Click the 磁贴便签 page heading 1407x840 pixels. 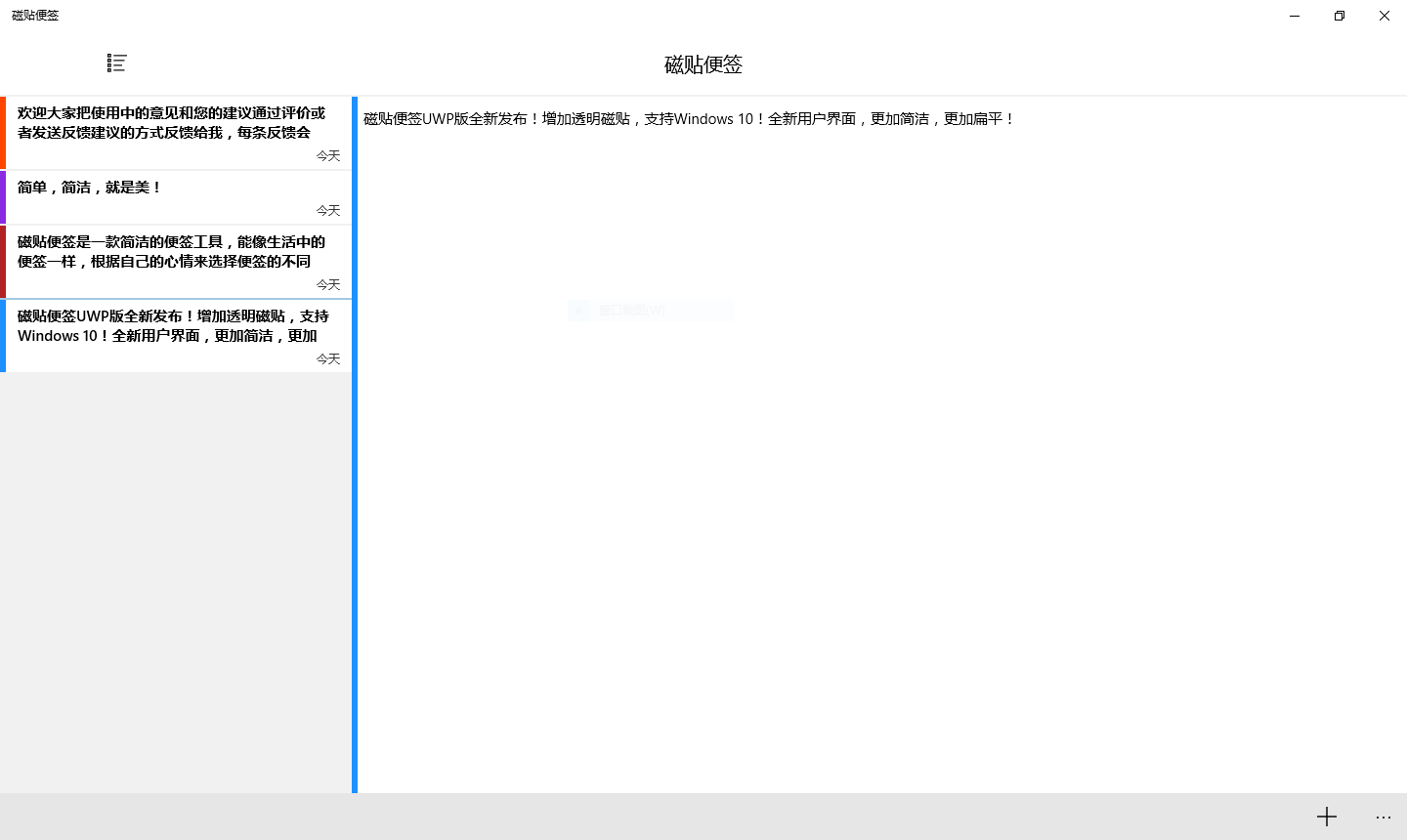pyautogui.click(x=703, y=64)
